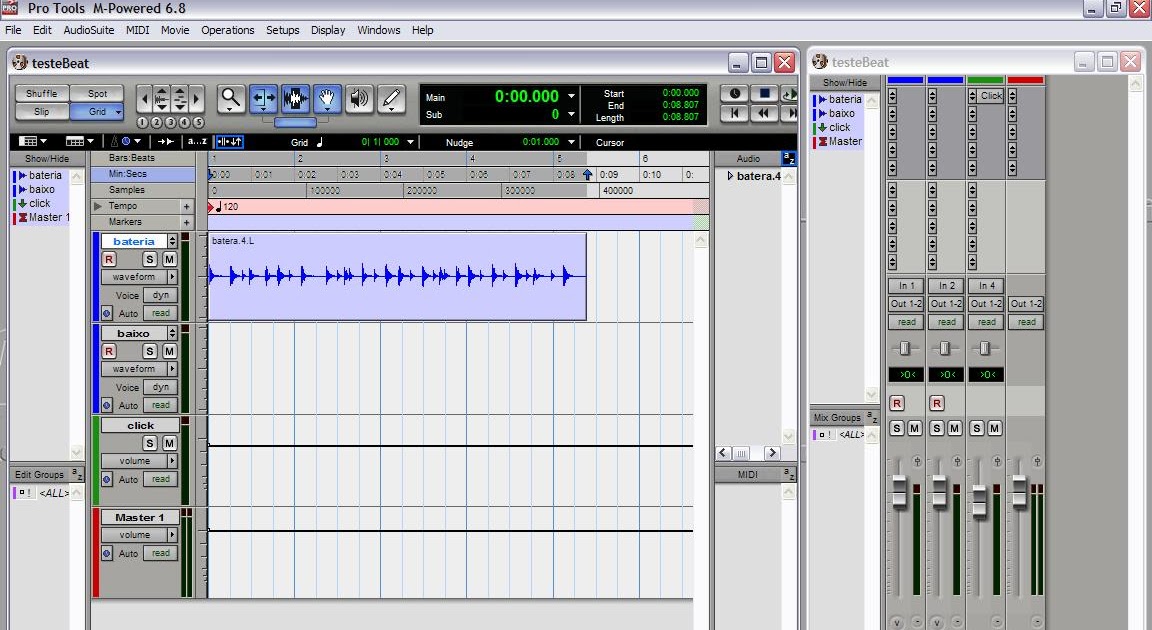Click the MIDI regions list a-z icon
Image resolution: width=1152 pixels, height=630 pixels.
788,474
